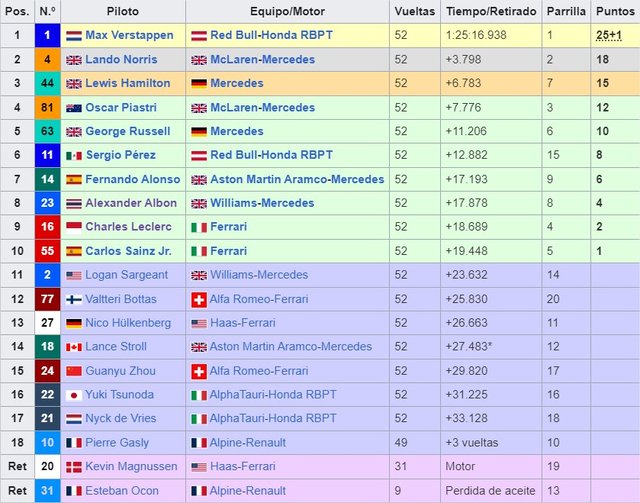
Task: Open the Ferrari link in Sainz's row
Action: (229, 251)
